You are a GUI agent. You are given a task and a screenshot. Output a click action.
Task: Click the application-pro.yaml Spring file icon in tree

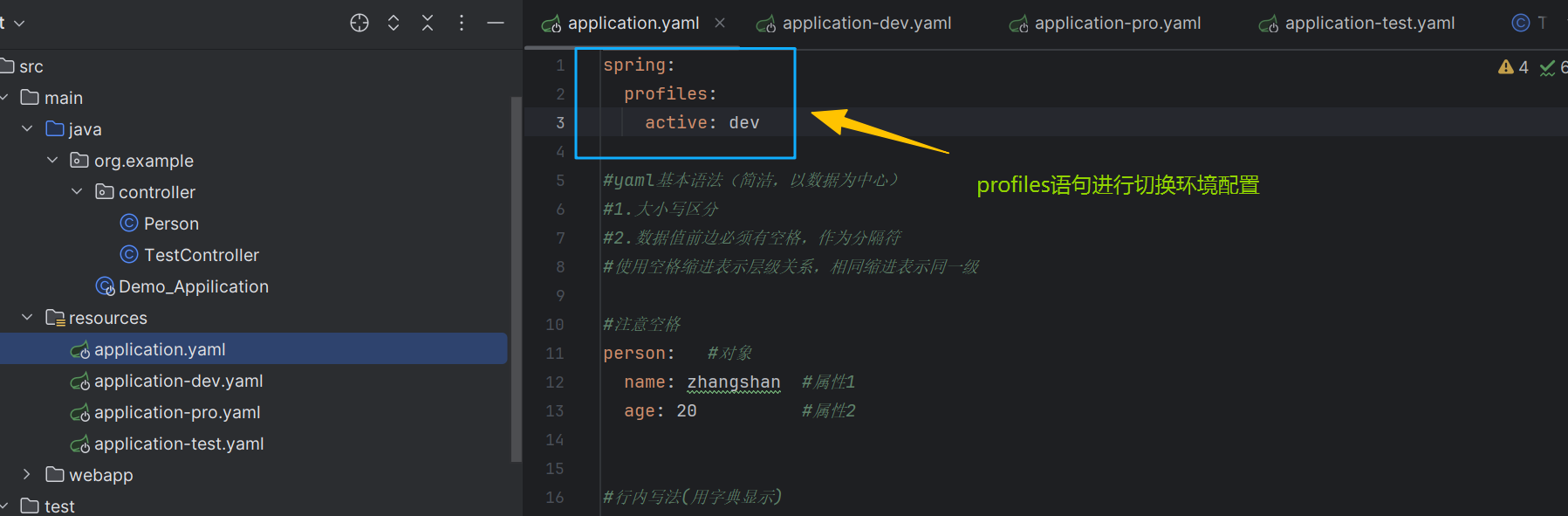(x=80, y=413)
